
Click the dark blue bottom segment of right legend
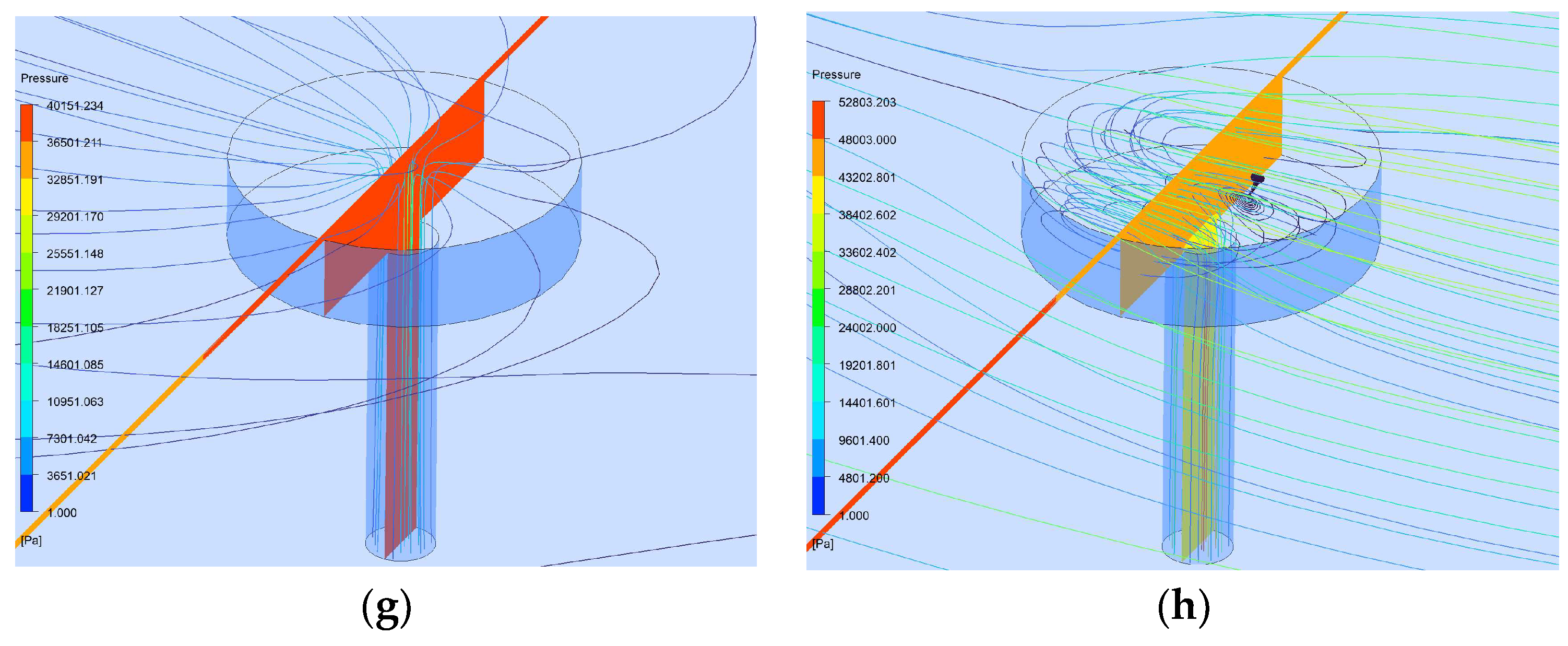tap(818, 496)
